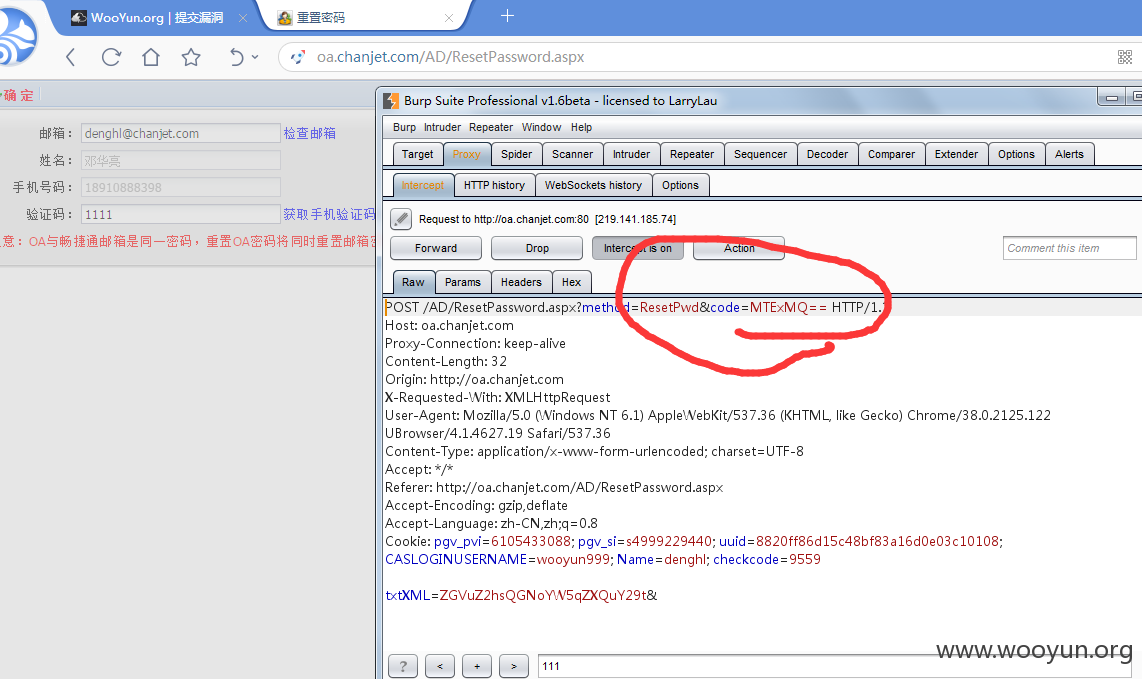The height and width of the screenshot is (679, 1142).
Task: Open the Extender tab
Action: tap(956, 154)
